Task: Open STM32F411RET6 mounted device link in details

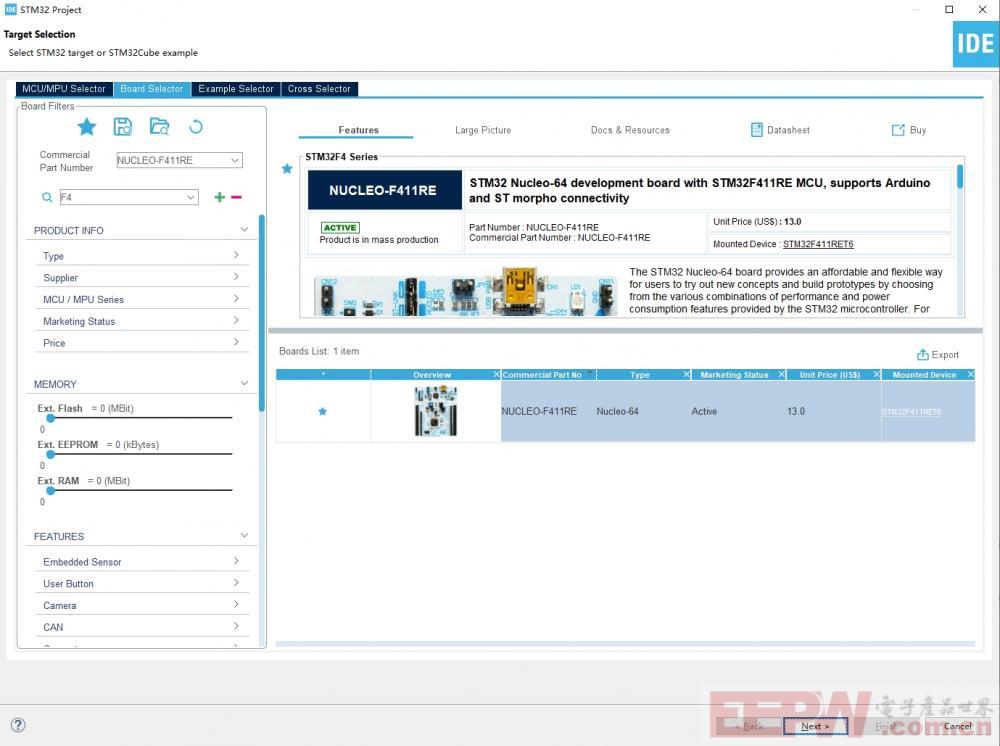Action: pos(818,244)
